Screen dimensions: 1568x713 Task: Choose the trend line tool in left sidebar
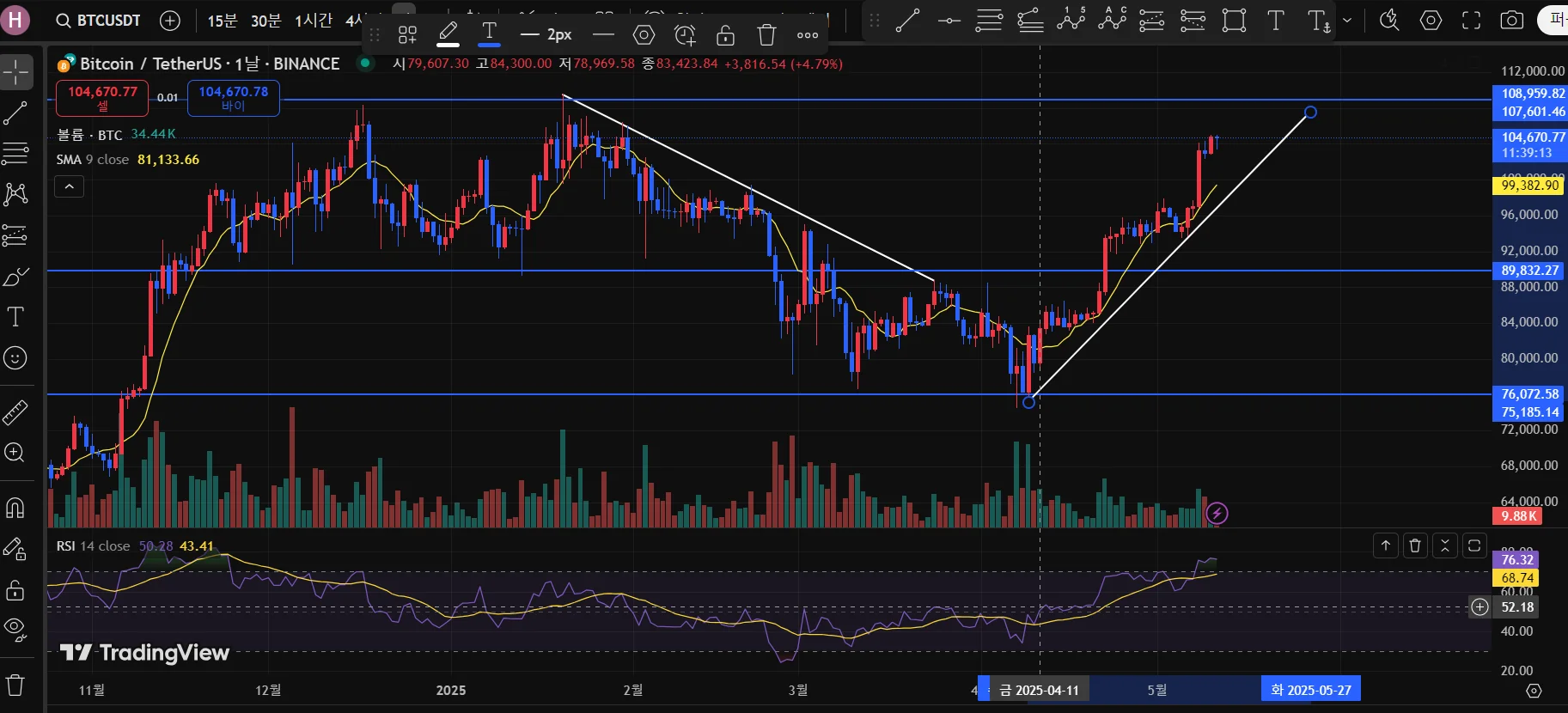[16, 113]
